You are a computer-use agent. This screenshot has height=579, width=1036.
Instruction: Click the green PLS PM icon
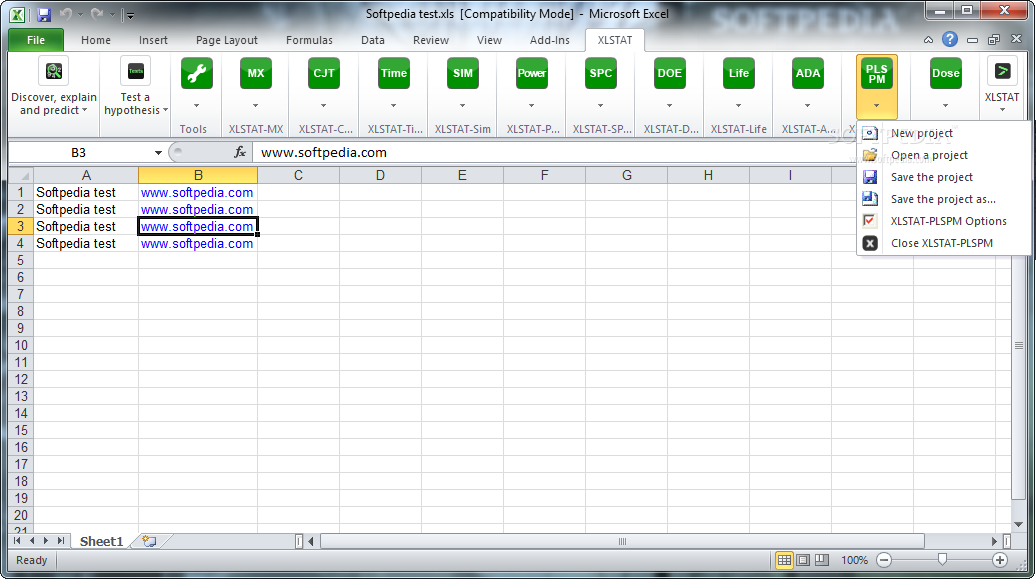877,74
